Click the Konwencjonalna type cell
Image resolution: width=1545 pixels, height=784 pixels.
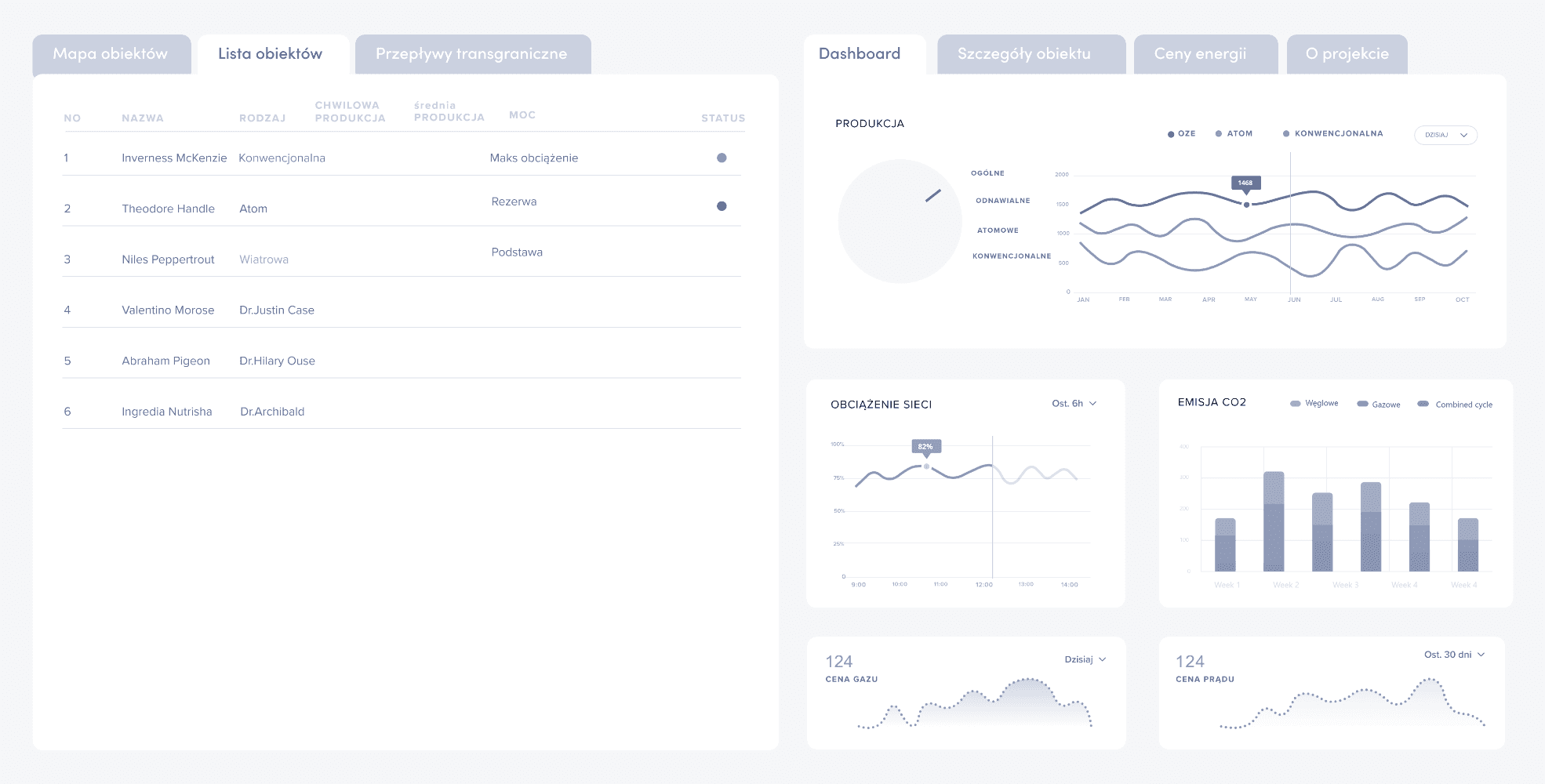point(282,158)
